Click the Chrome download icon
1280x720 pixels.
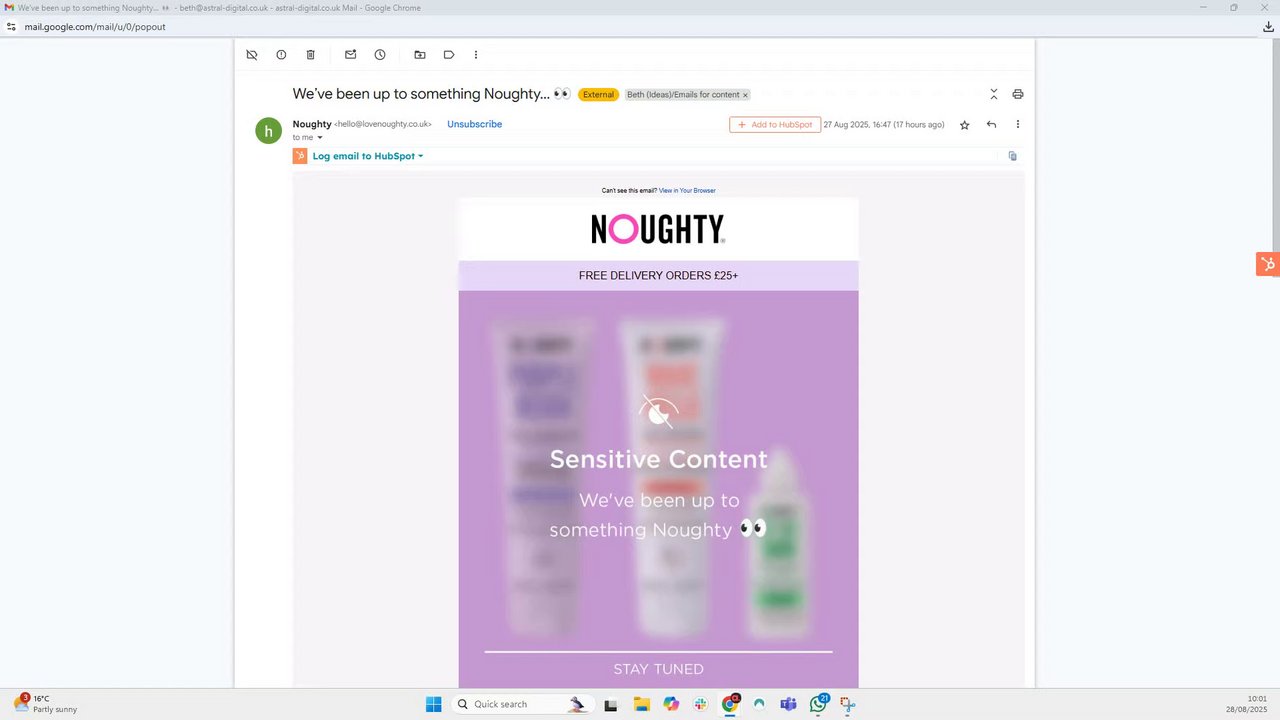point(1268,27)
